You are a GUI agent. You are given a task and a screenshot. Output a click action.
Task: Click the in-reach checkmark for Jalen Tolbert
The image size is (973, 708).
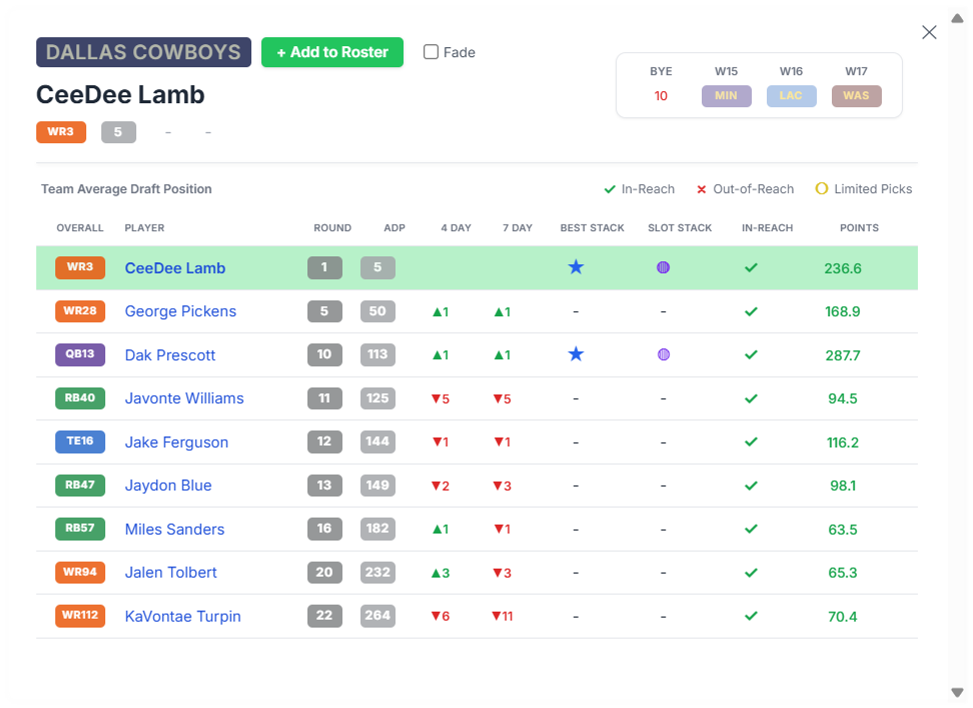click(751, 572)
